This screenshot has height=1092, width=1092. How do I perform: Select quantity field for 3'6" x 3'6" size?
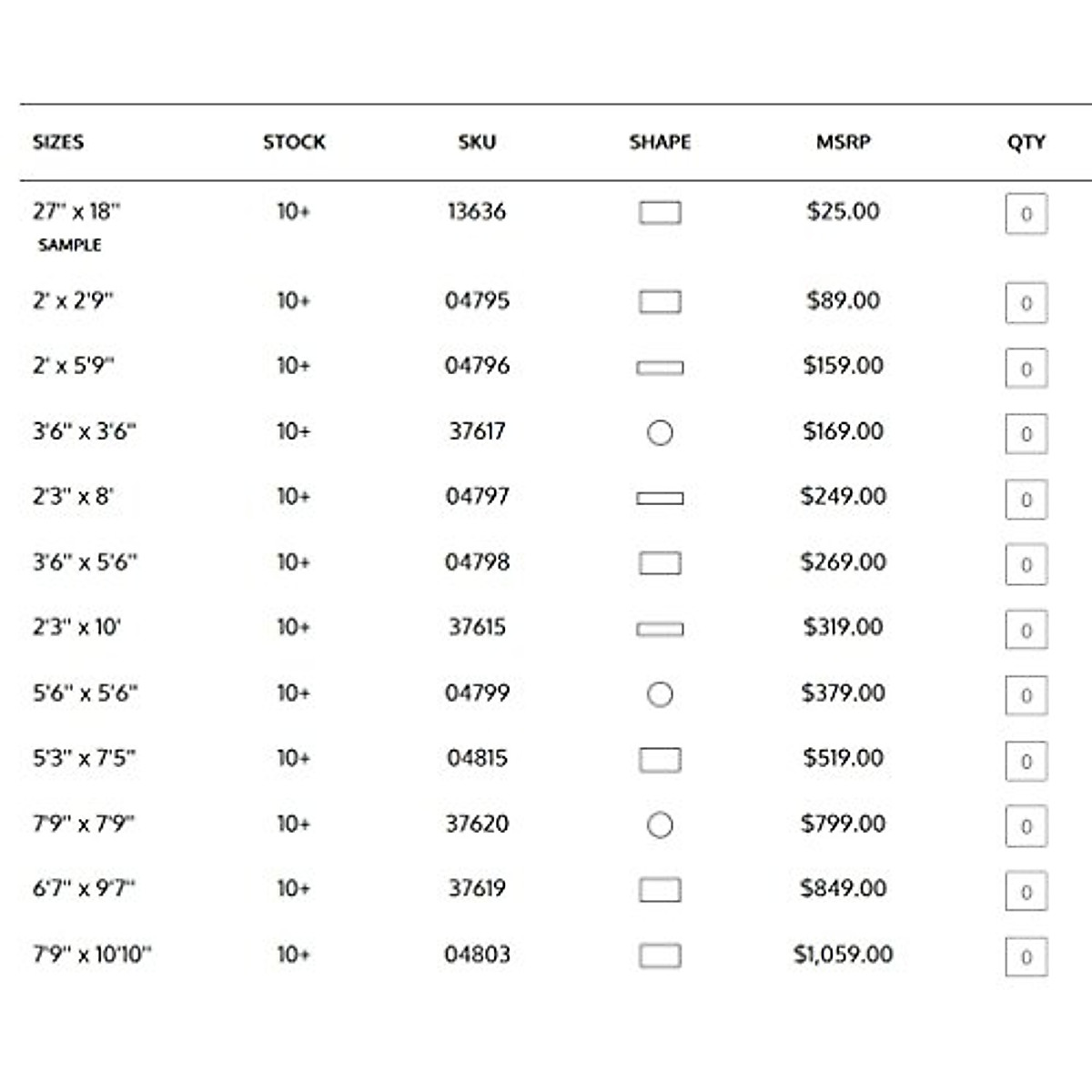click(1026, 434)
